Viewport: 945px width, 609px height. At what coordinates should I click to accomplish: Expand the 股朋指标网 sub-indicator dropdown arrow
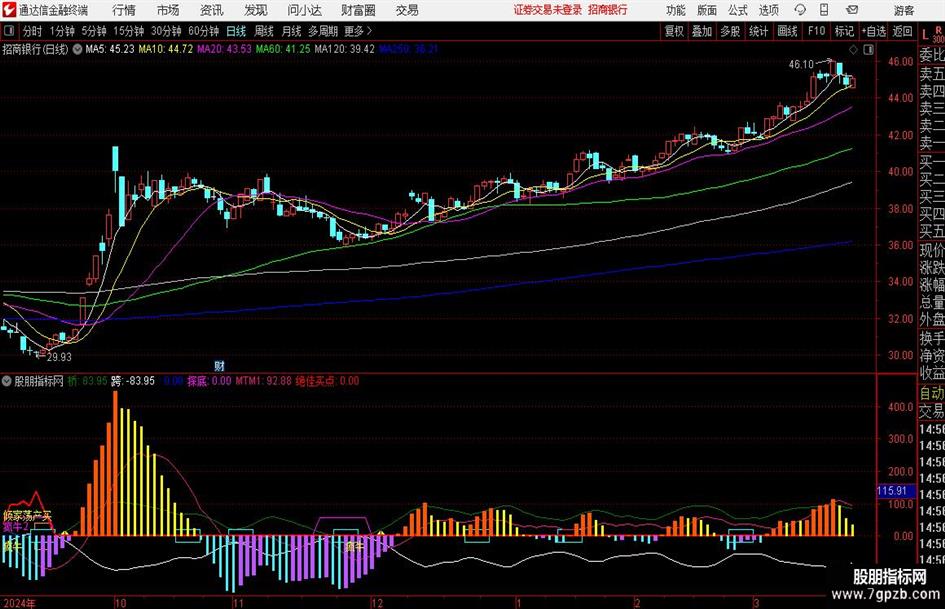click(x=7, y=381)
